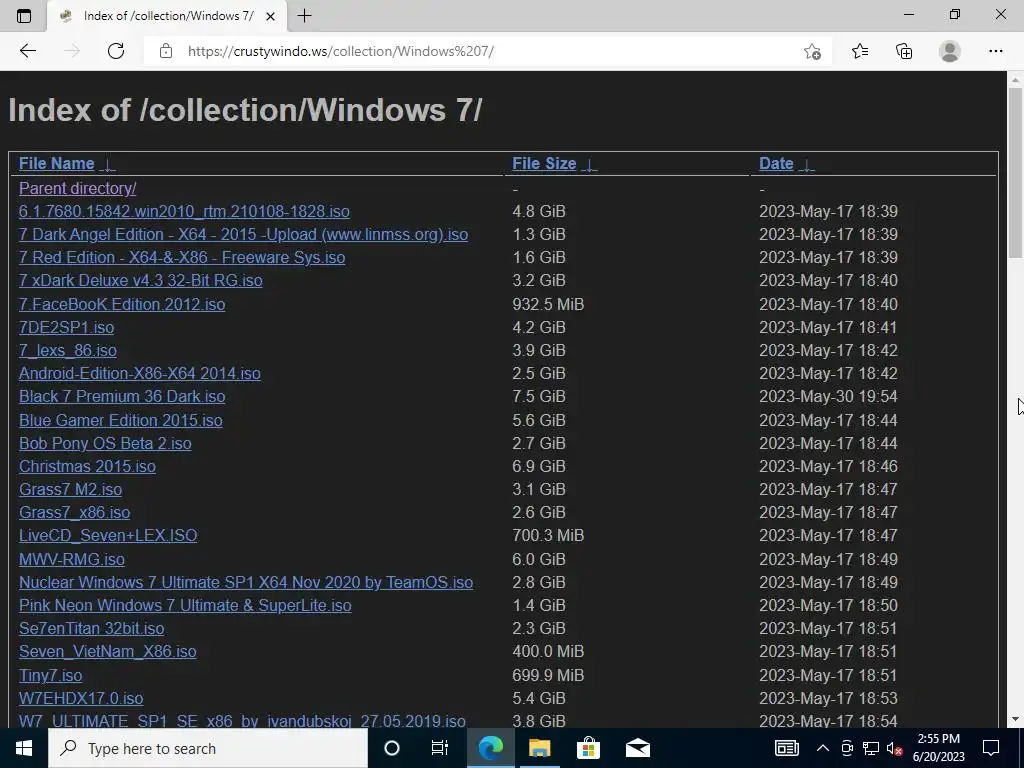The height and width of the screenshot is (768, 1024).
Task: Download LiveCD_Seven+LEX.ISO
Action: 108,536
